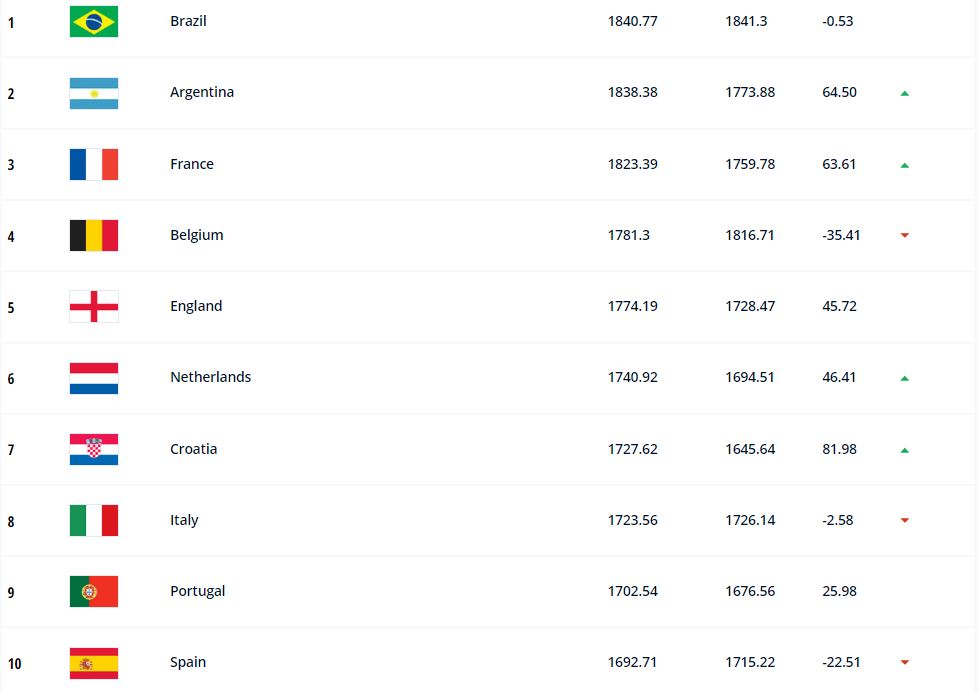978x691 pixels.
Task: Open the Netherlands team name link
Action: pyautogui.click(x=210, y=377)
